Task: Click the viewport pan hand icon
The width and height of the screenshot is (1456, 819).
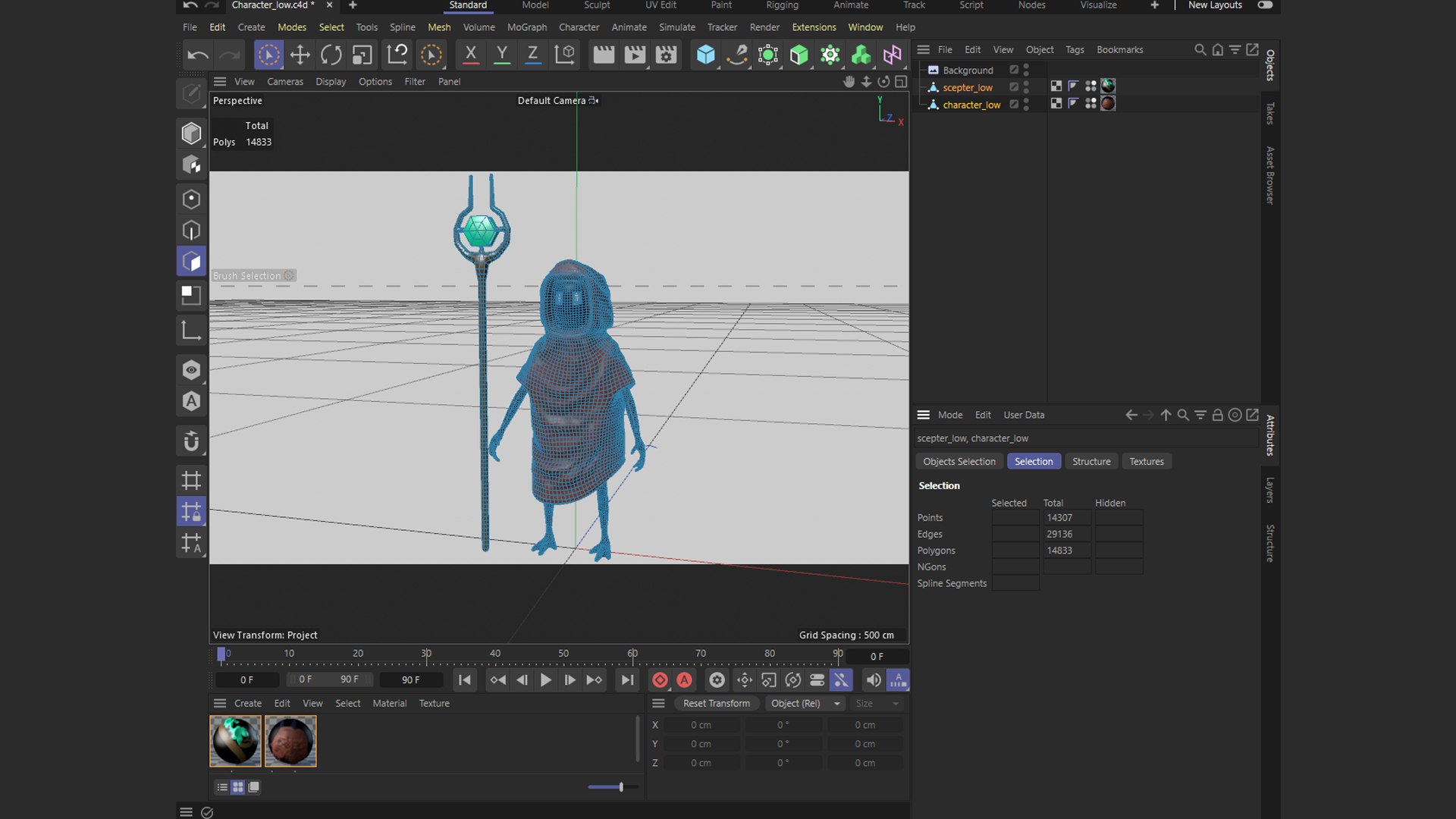Action: click(849, 81)
